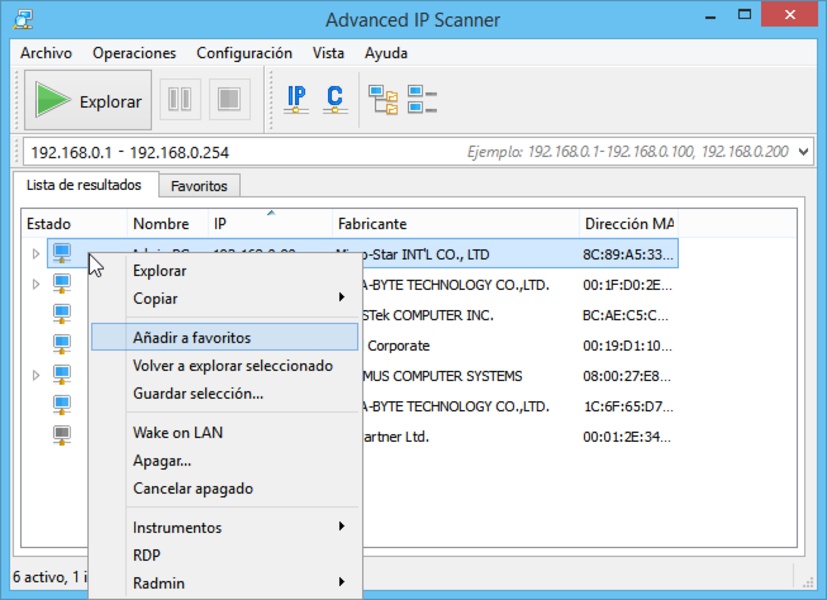Click the collapse all tree icon

[x=422, y=100]
